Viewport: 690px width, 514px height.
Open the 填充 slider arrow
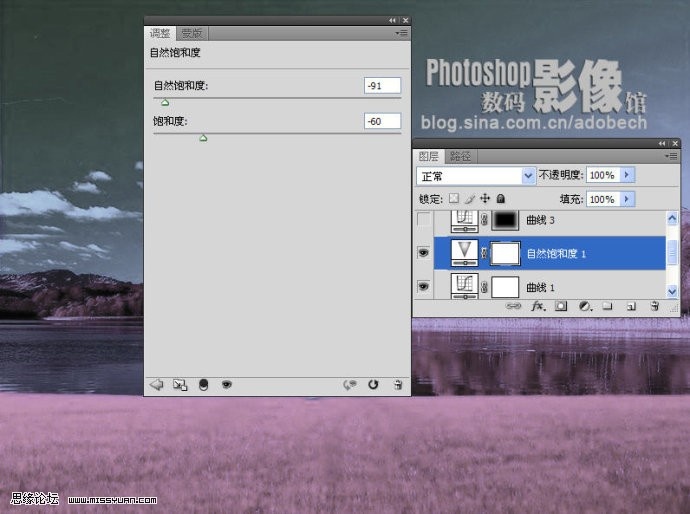[x=627, y=199]
